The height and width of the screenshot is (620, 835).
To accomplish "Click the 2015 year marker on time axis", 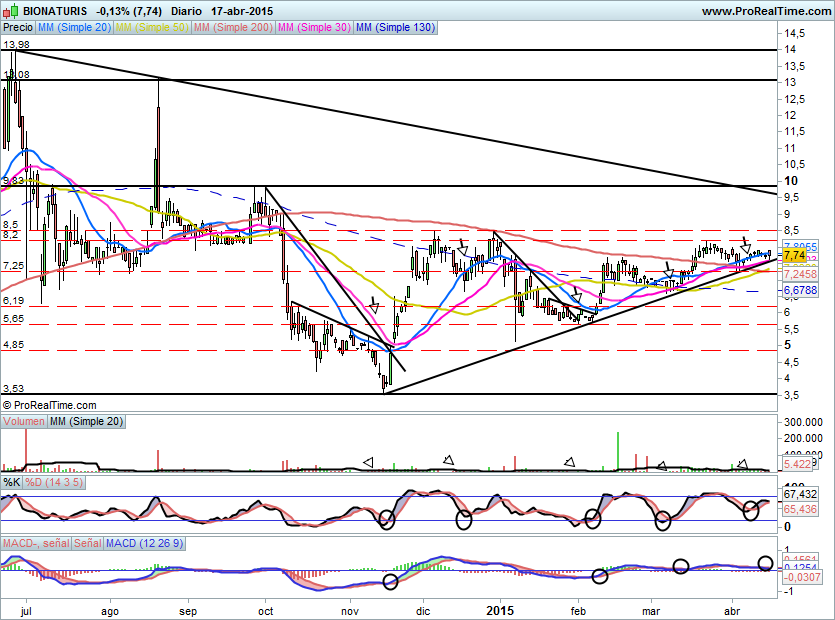I will click(500, 610).
